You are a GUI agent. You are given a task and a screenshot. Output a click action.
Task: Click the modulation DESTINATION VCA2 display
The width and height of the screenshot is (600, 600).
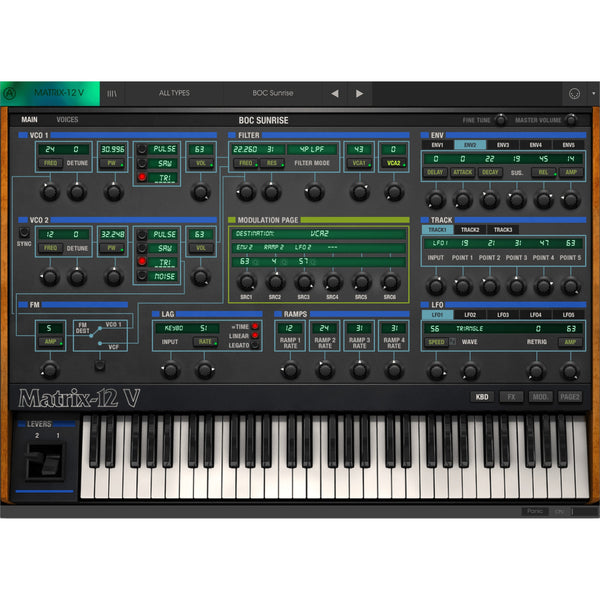pyautogui.click(x=318, y=231)
